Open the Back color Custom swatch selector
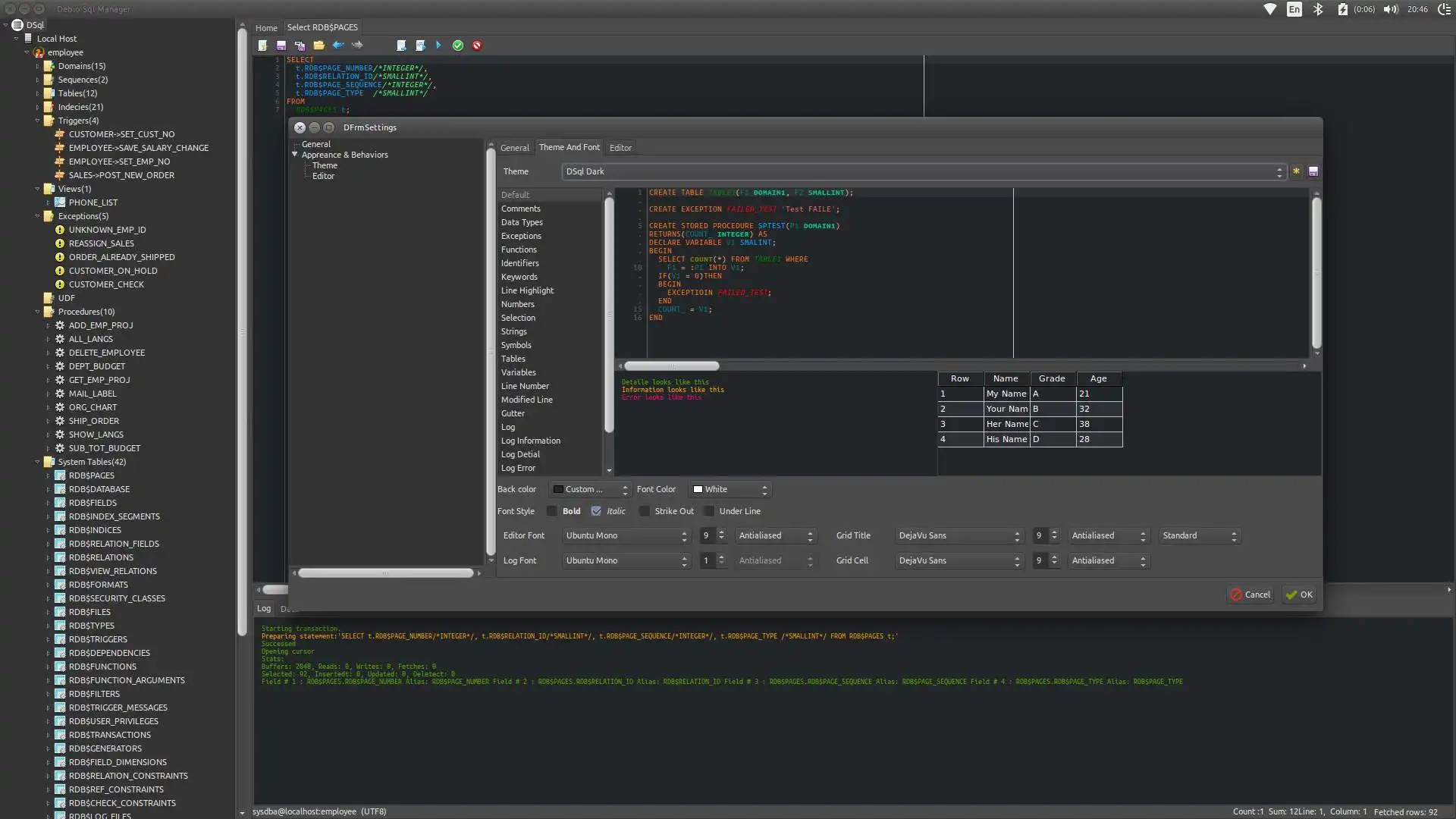This screenshot has height=819, width=1456. coord(590,490)
